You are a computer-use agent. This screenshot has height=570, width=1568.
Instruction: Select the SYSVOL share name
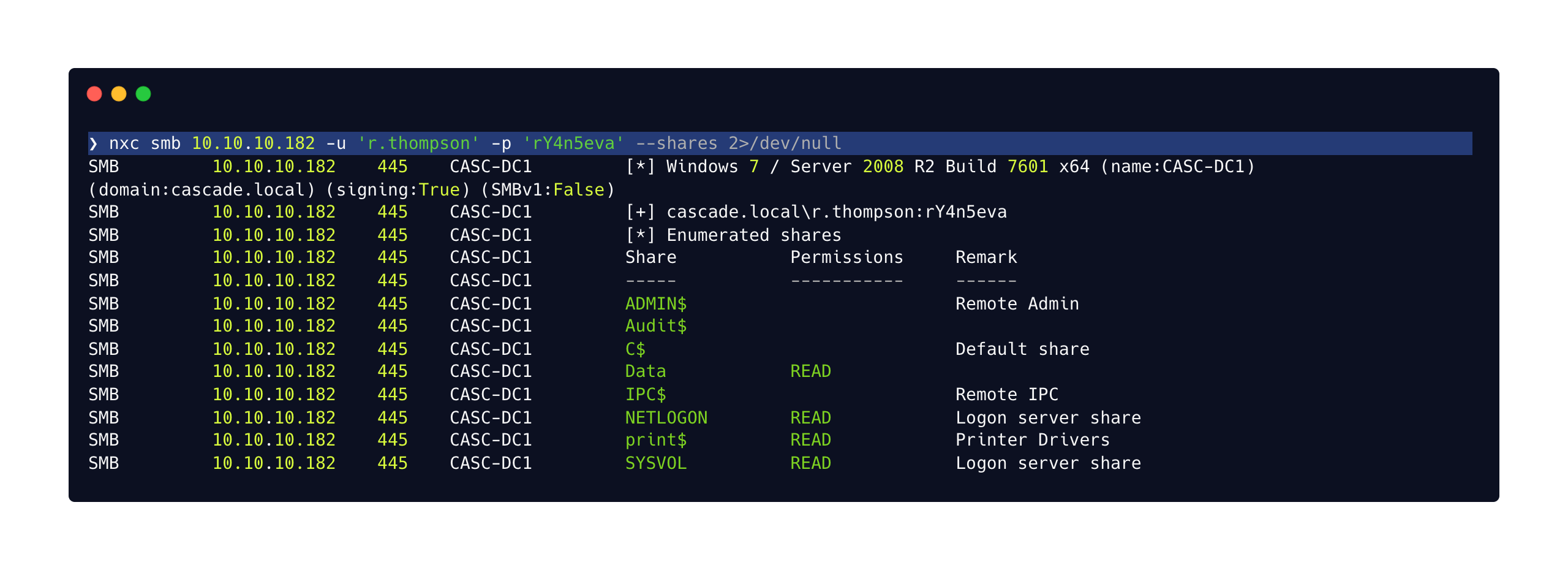click(x=656, y=463)
